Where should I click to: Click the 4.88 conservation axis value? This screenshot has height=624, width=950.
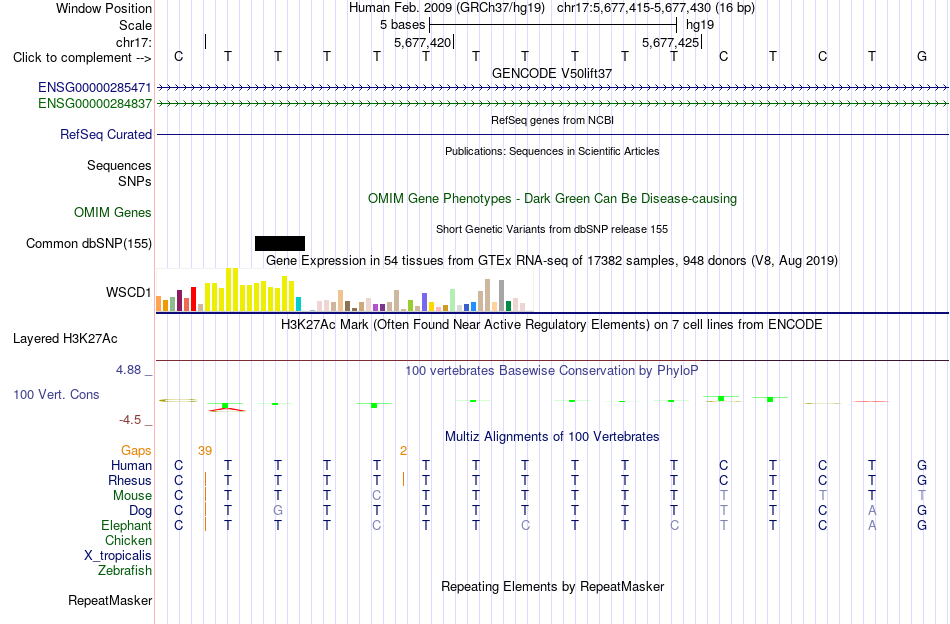tap(128, 370)
